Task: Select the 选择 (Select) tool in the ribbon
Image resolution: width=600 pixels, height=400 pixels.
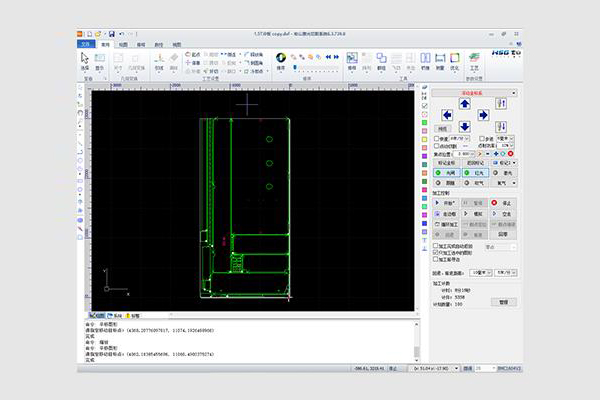Action: pyautogui.click(x=85, y=61)
